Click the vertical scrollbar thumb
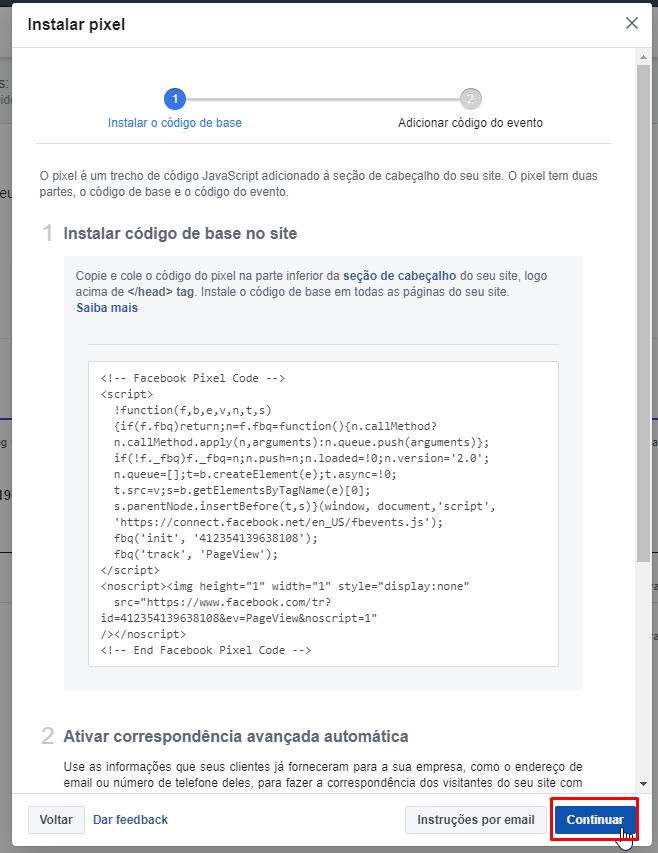This screenshot has height=853, width=658. 643,313
